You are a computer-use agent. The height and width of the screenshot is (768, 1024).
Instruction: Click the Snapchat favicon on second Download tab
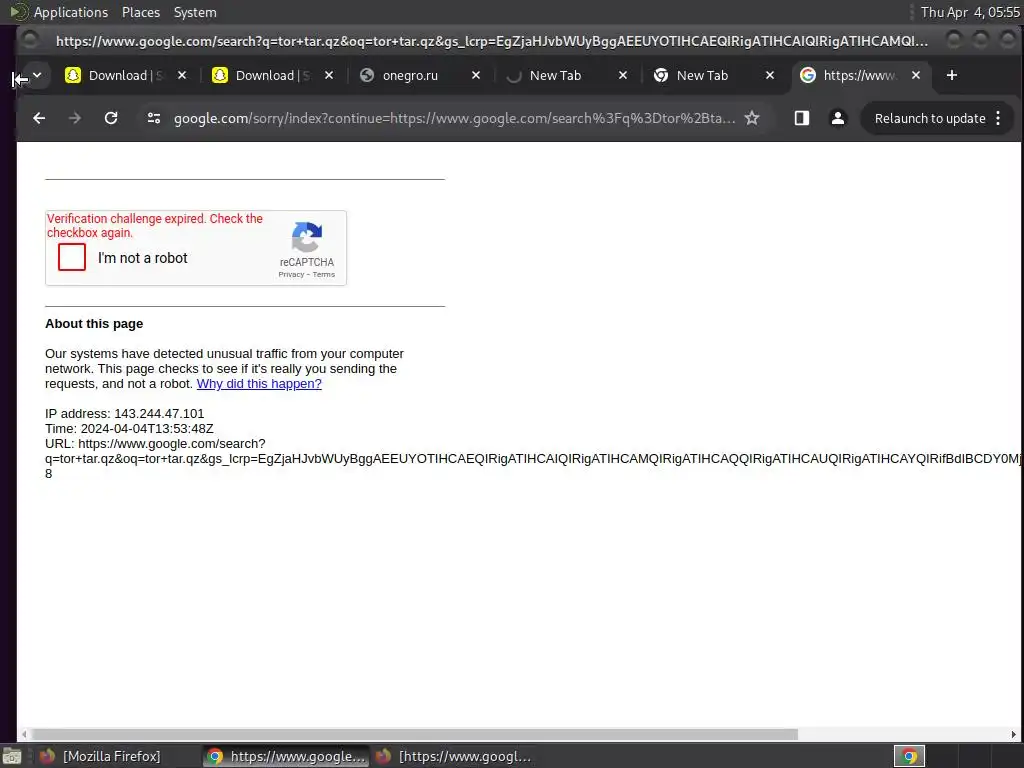click(x=219, y=75)
